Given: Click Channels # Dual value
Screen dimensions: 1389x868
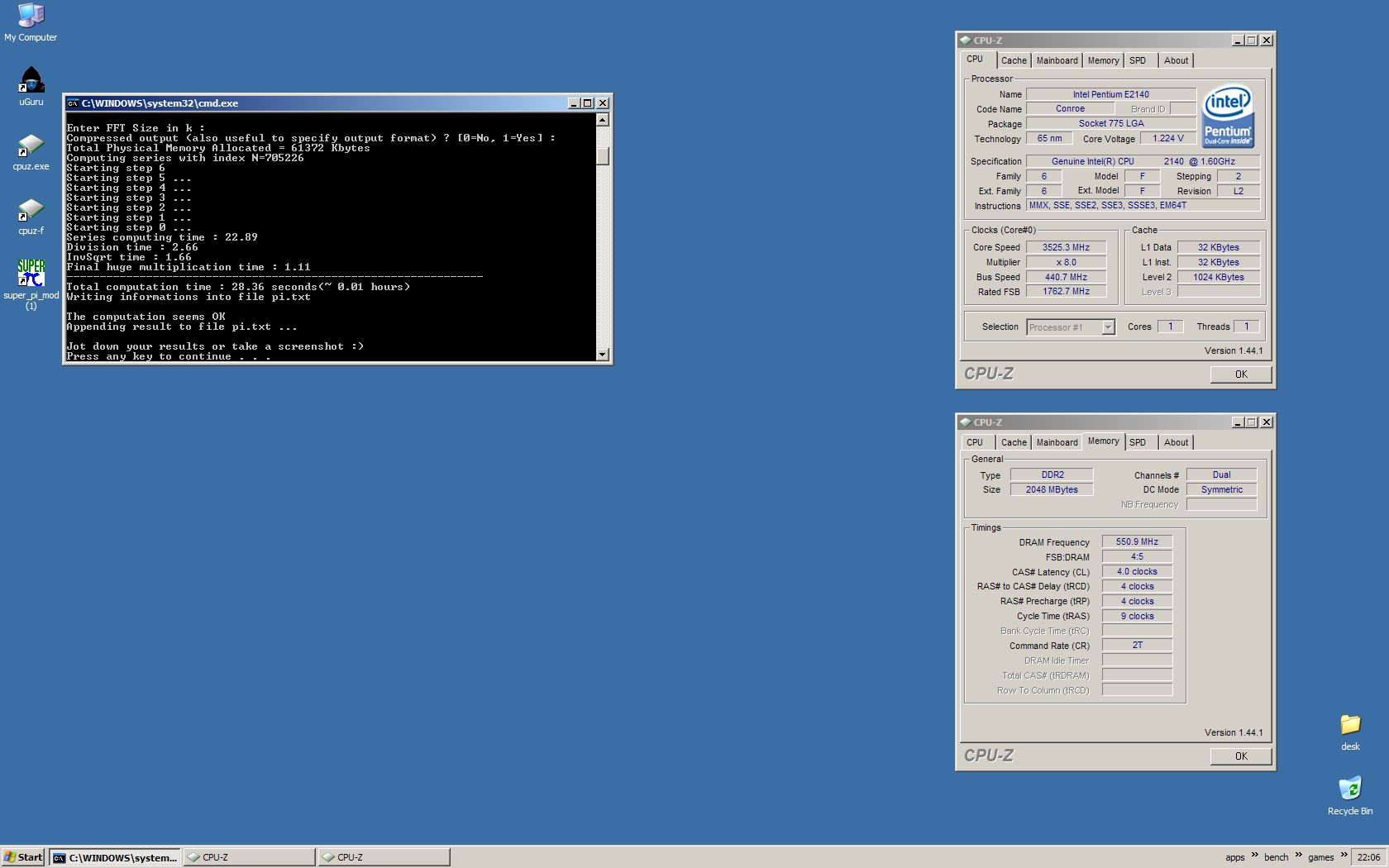Looking at the screenshot, I should tap(1221, 475).
